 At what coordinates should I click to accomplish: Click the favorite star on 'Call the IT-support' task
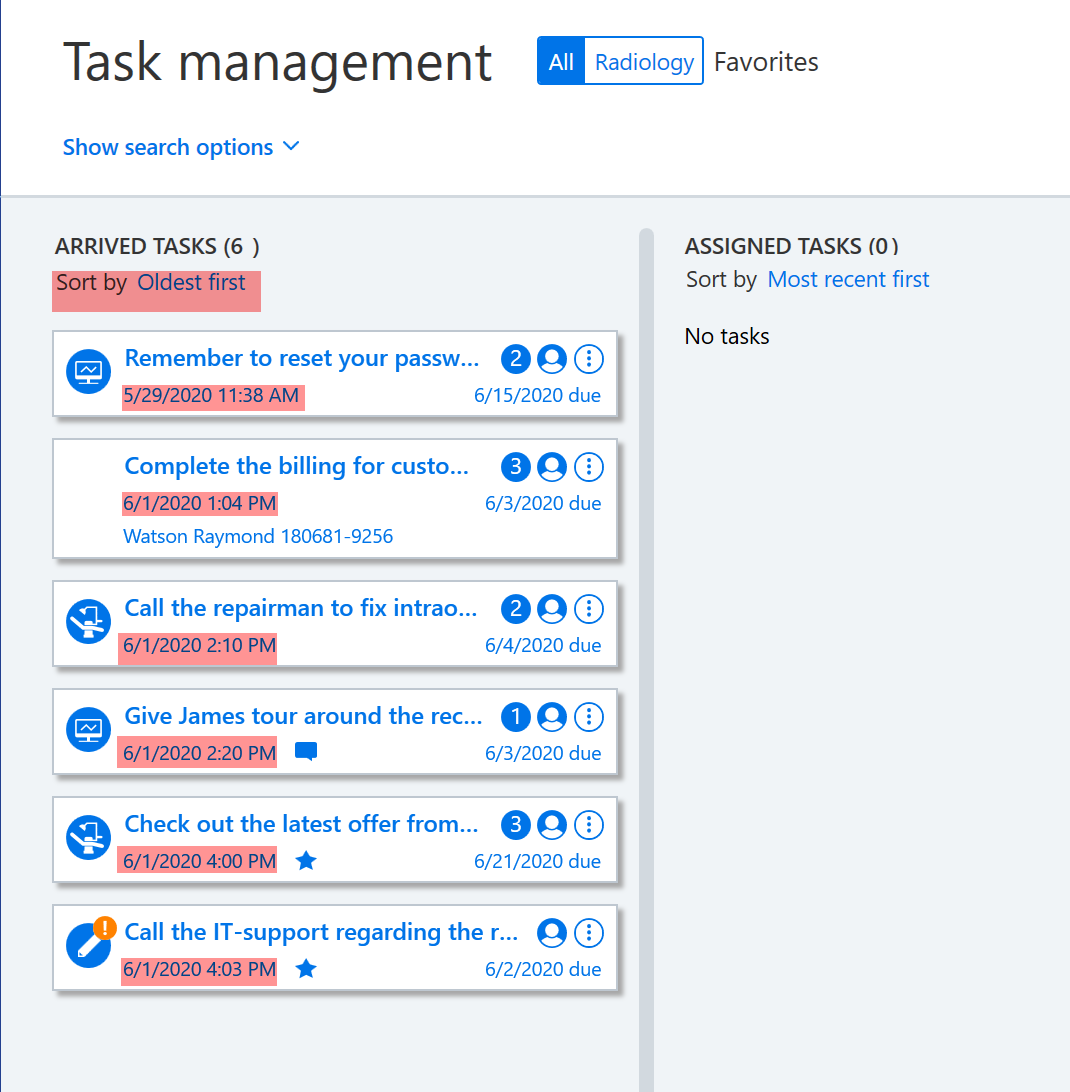coord(306,969)
